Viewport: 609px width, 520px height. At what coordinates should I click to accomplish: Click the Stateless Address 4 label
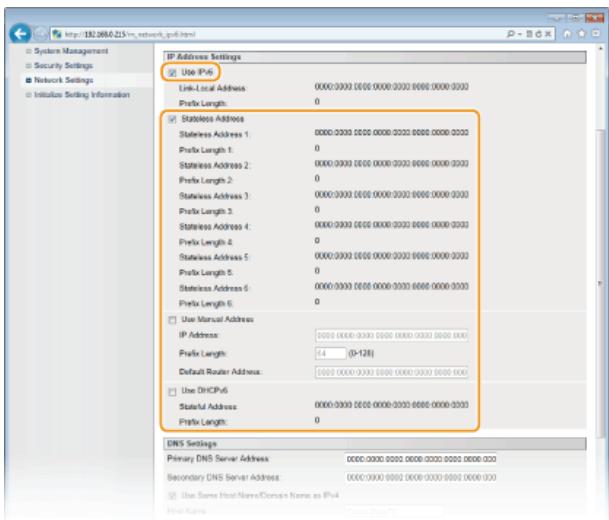click(214, 227)
